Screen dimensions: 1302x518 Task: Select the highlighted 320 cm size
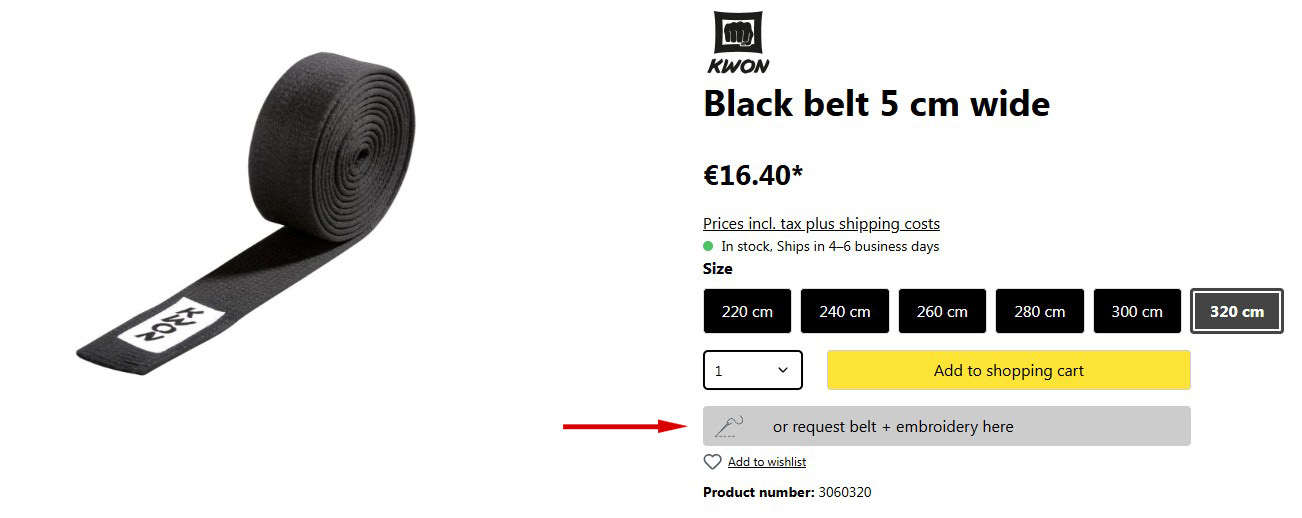tap(1236, 311)
